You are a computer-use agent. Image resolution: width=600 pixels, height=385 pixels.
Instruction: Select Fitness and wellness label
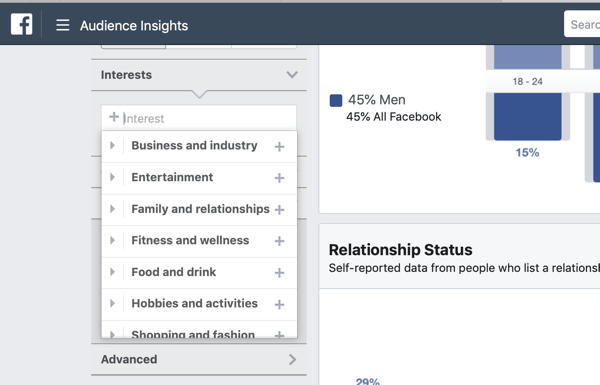pyautogui.click(x=190, y=240)
